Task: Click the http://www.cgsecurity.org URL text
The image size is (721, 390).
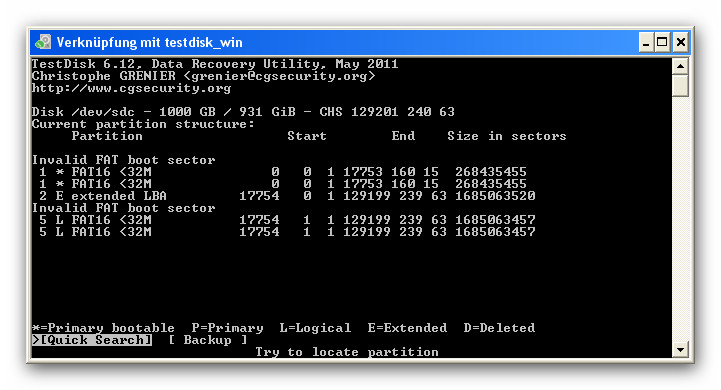Action: point(131,88)
